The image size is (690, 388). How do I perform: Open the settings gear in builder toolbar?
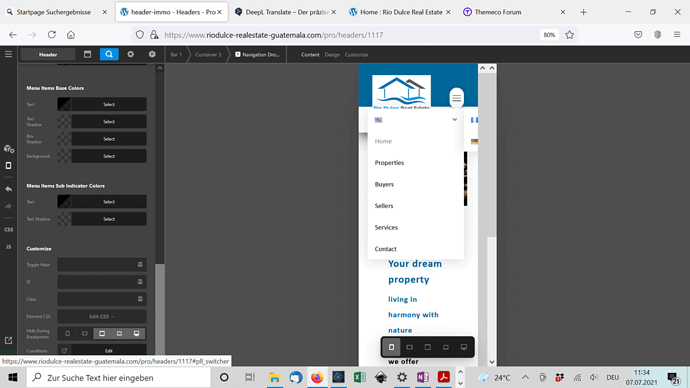tap(130, 54)
